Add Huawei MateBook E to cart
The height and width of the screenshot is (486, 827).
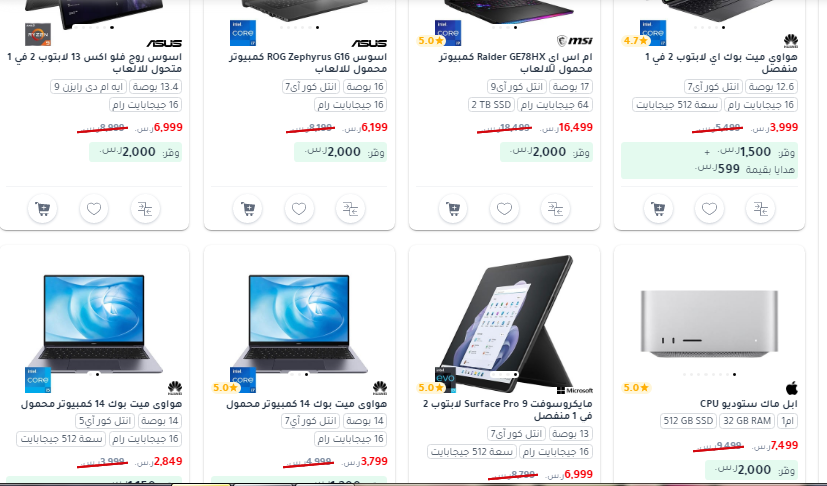coord(658,209)
